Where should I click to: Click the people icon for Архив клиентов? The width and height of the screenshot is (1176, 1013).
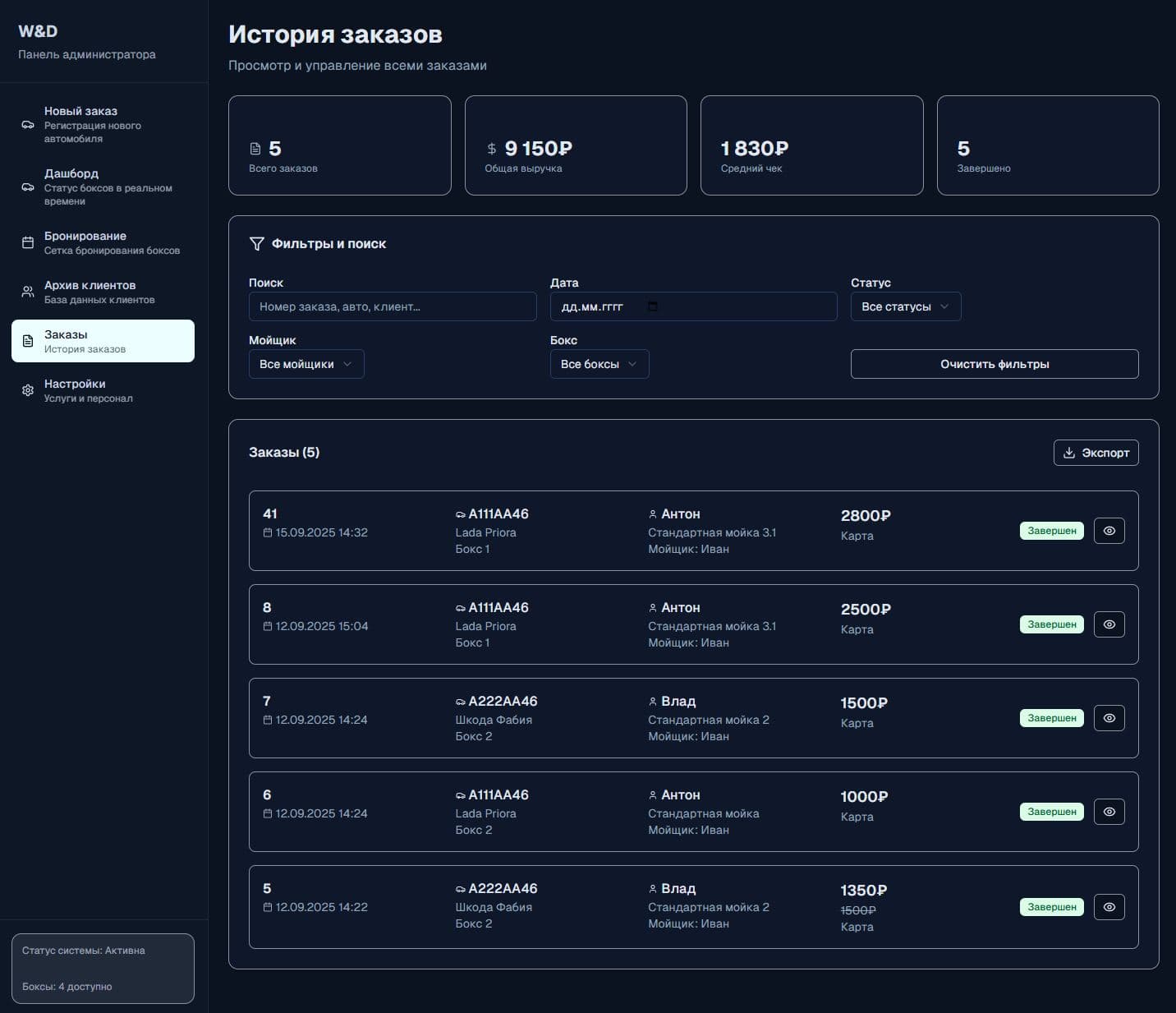tap(28, 292)
